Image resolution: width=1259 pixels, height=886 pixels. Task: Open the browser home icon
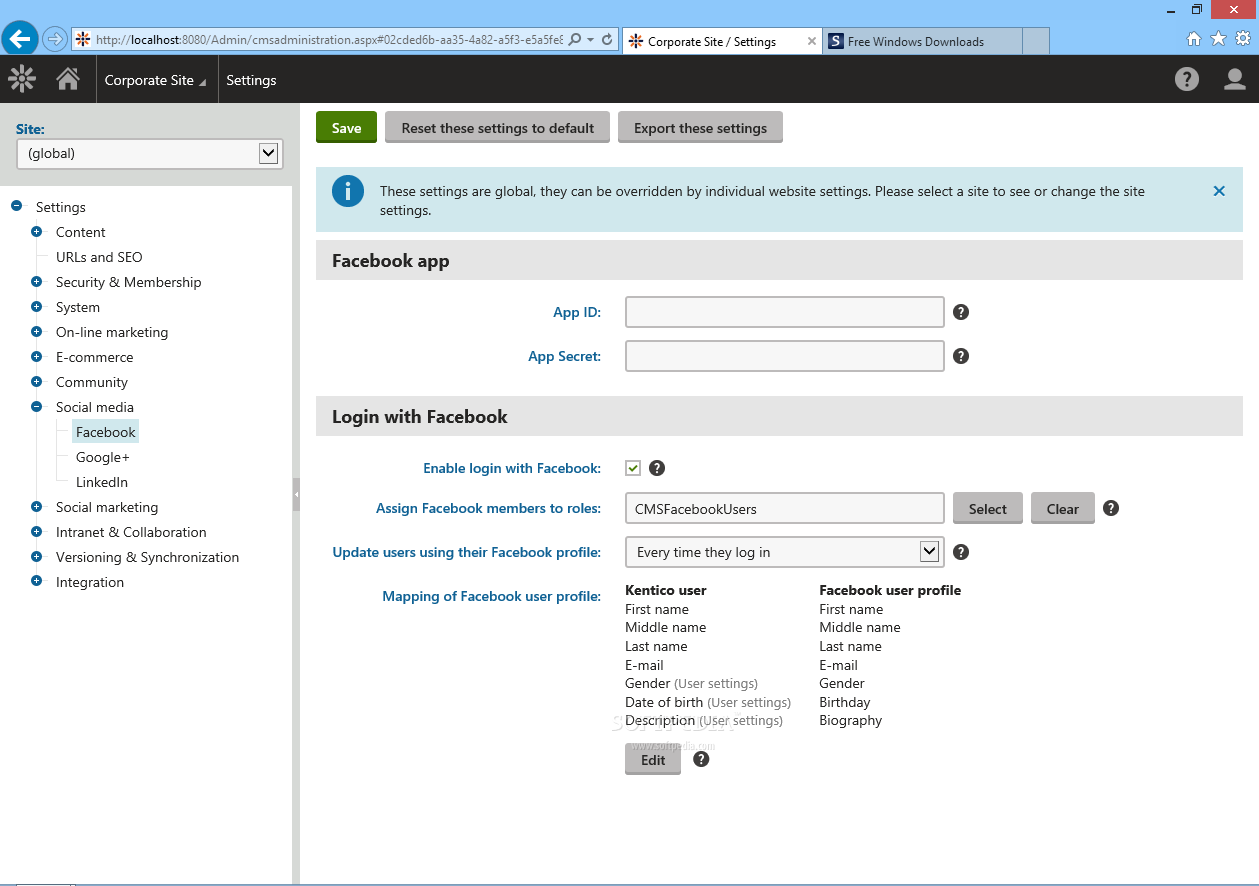1193,39
